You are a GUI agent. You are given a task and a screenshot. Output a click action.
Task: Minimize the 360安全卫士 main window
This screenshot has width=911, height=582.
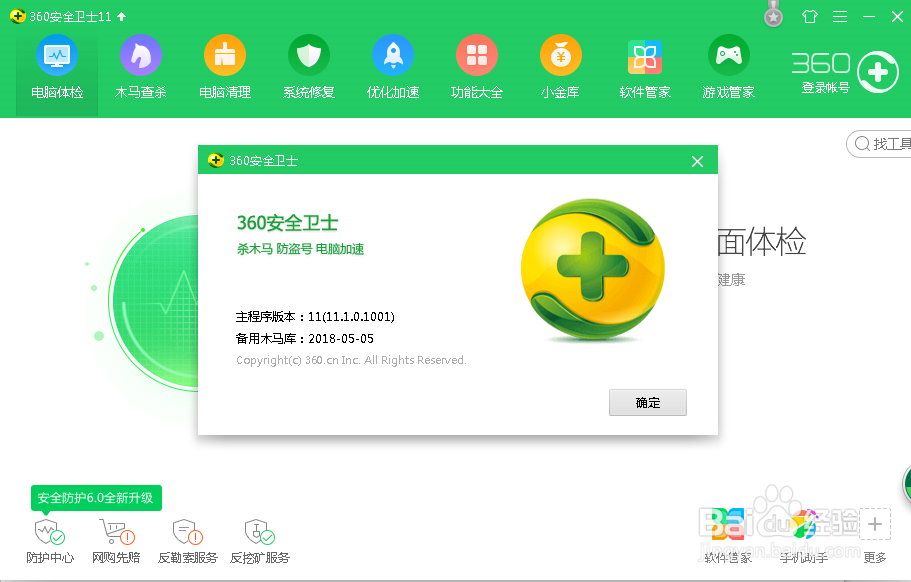[869, 17]
